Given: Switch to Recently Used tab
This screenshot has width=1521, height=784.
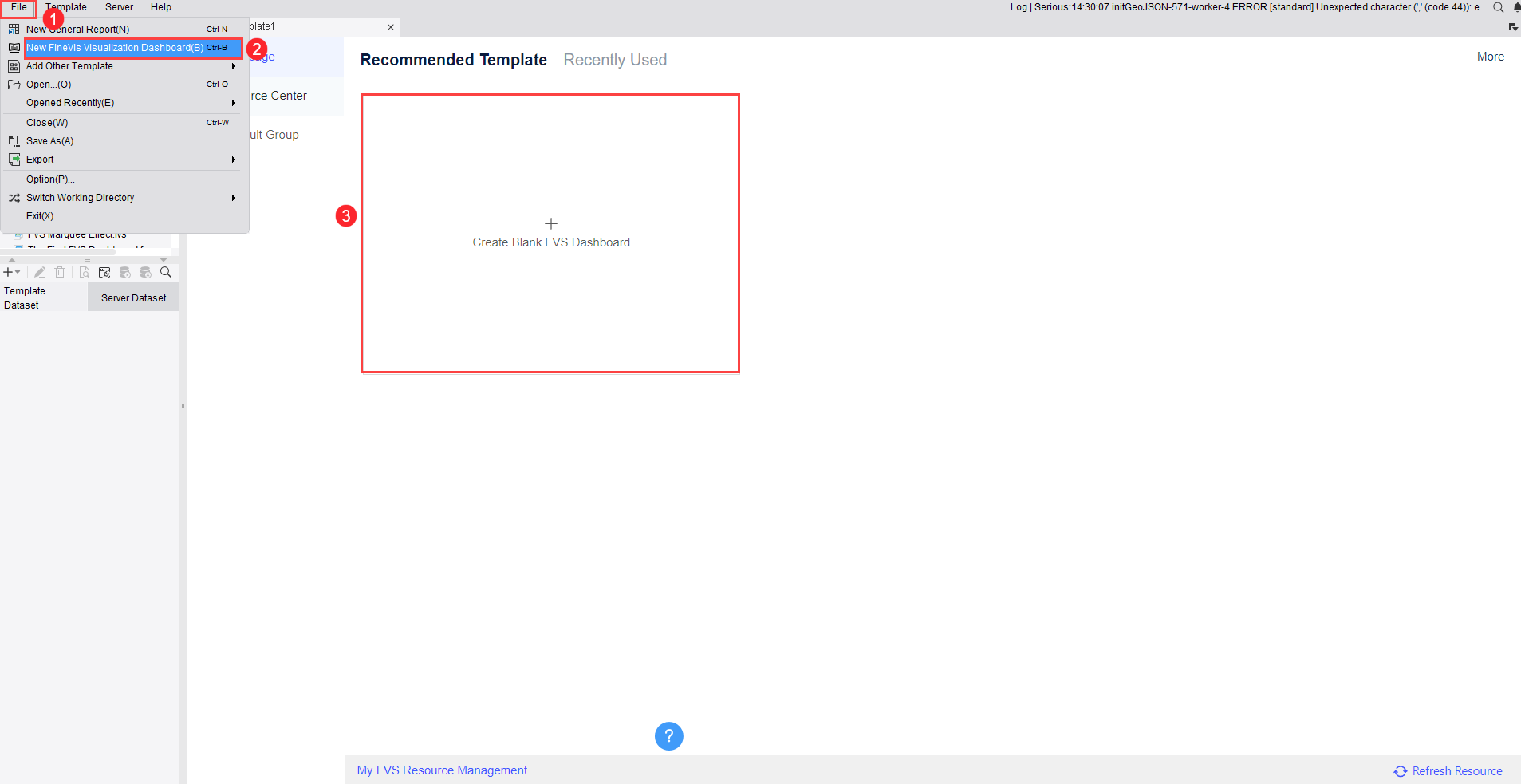Looking at the screenshot, I should (x=615, y=60).
